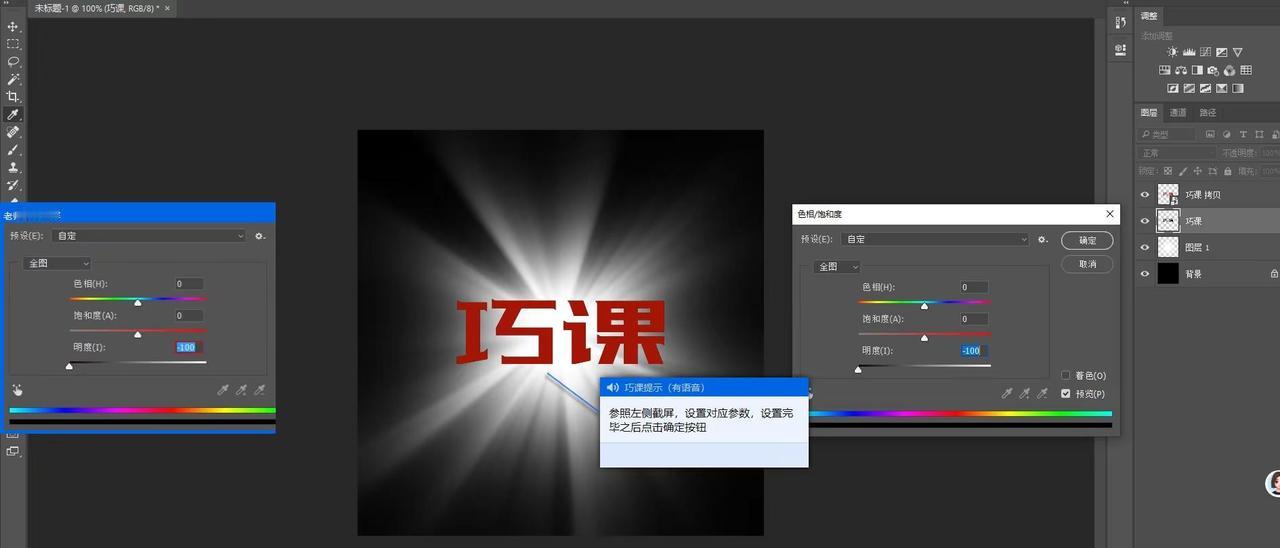Close the 未标题-1 document tab

click(x=167, y=8)
